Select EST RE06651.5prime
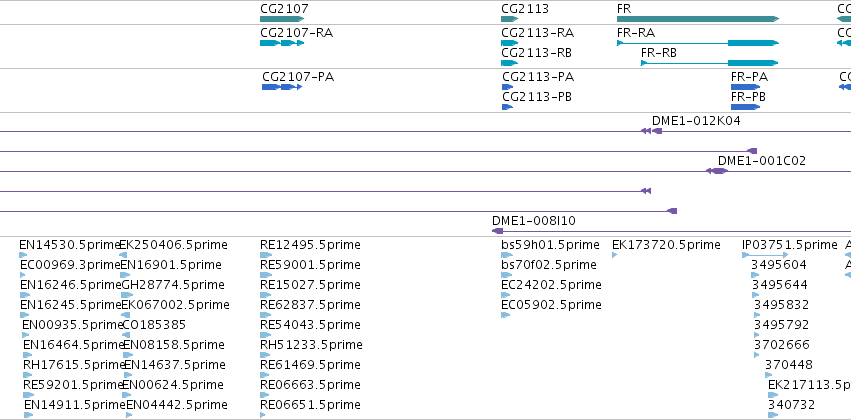 point(310,406)
